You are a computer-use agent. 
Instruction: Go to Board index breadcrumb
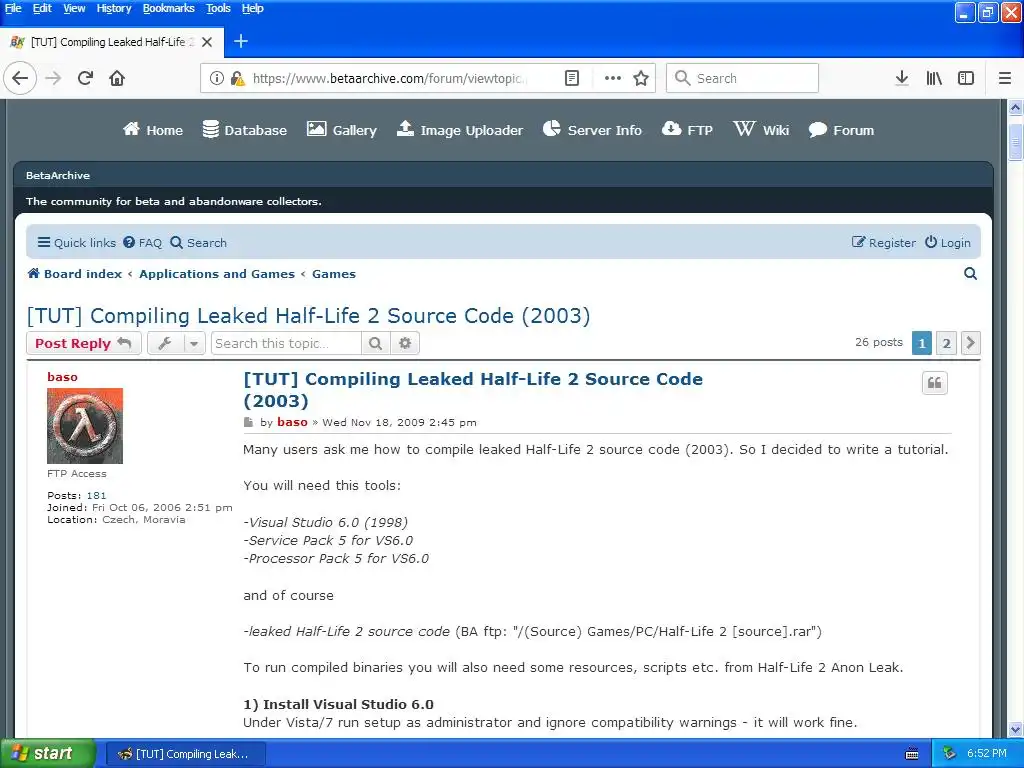coord(75,274)
